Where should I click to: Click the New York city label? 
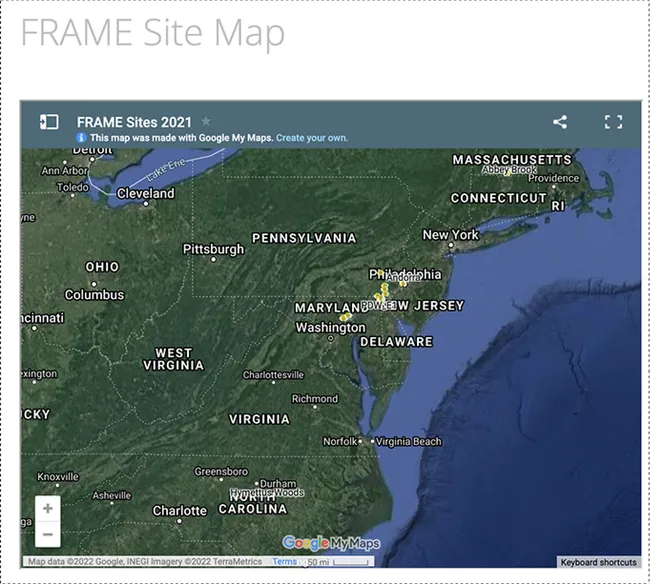(x=451, y=235)
